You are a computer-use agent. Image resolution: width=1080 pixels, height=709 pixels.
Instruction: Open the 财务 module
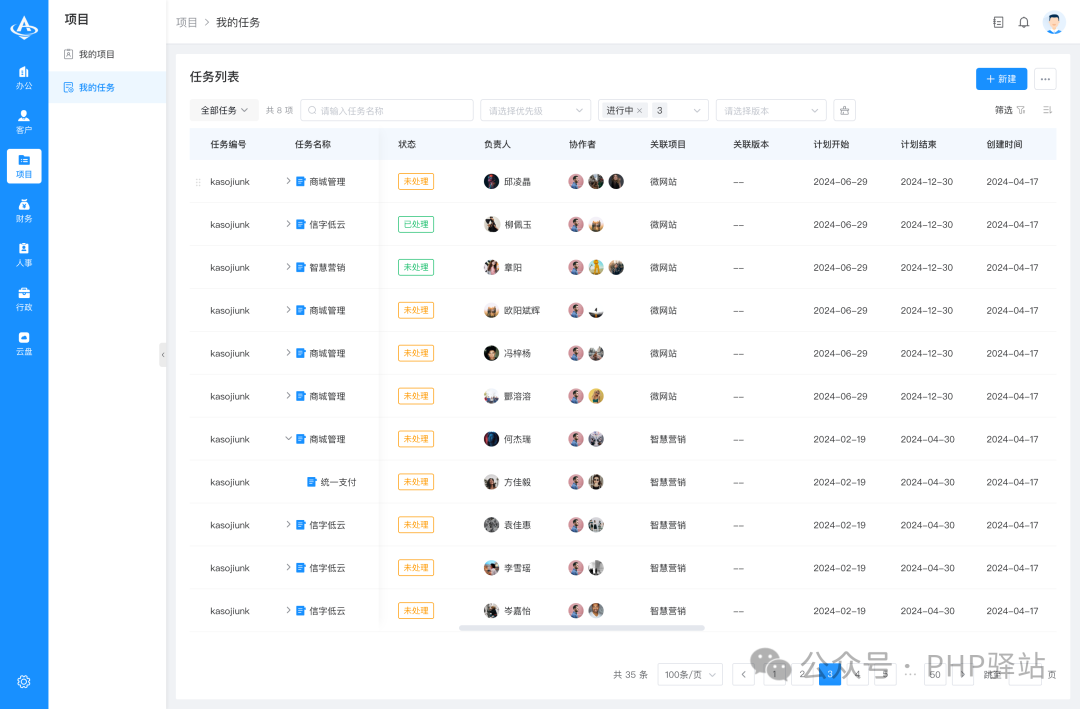24,211
